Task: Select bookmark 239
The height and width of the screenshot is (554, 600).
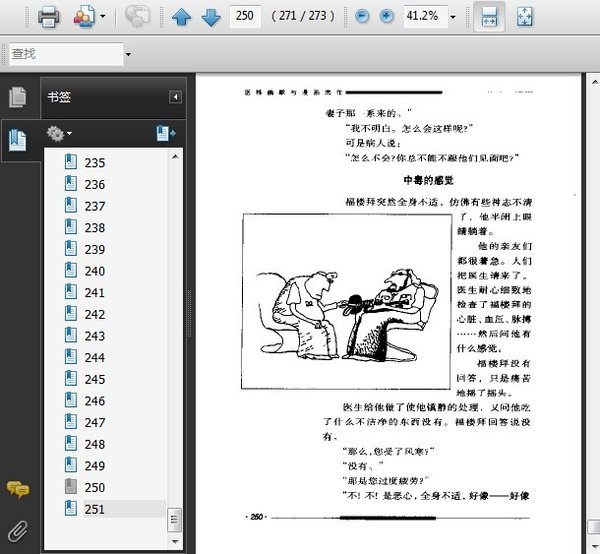Action: (x=95, y=249)
